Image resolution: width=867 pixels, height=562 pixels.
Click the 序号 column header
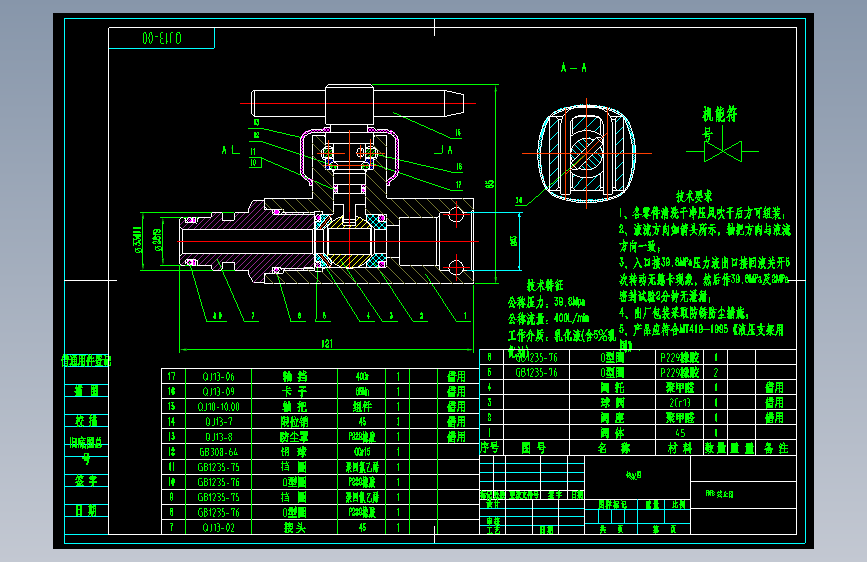click(x=490, y=447)
